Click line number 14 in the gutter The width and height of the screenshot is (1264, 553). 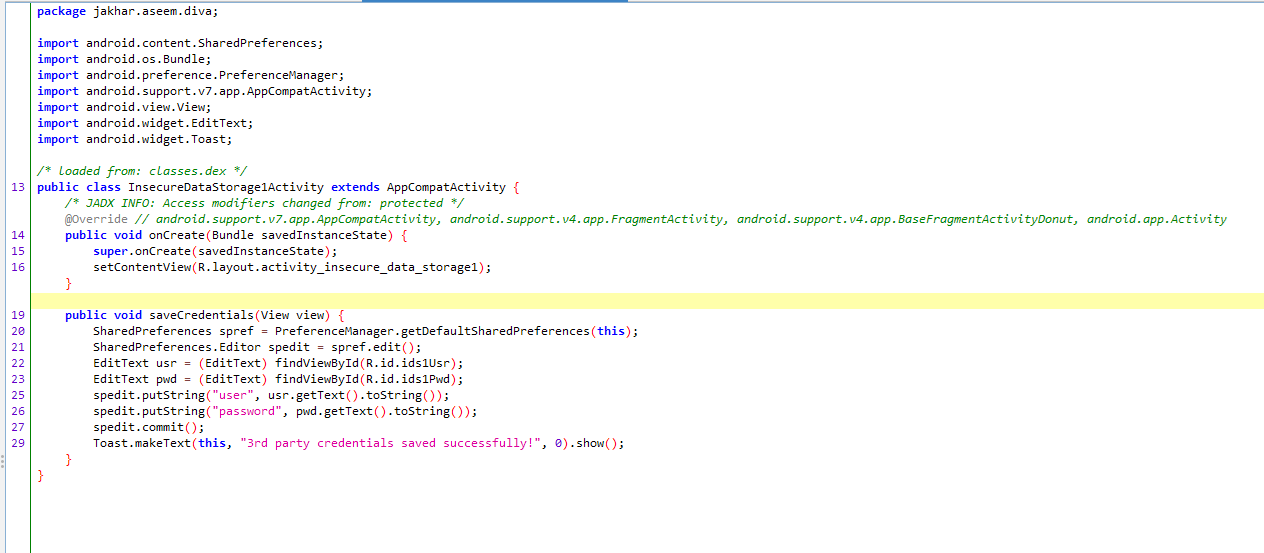point(19,235)
